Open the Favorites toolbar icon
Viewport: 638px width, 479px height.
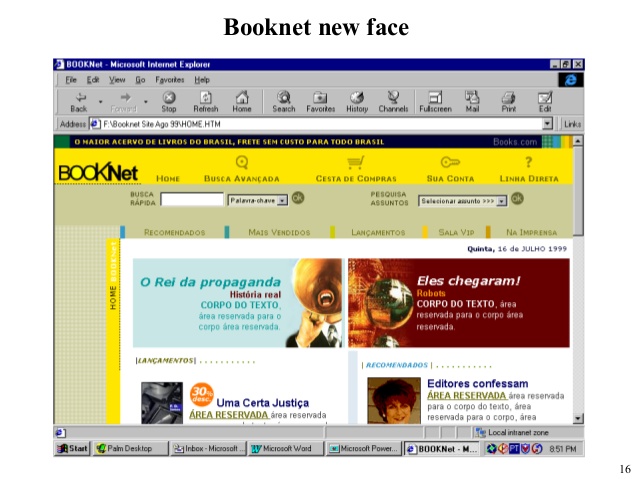coord(320,98)
